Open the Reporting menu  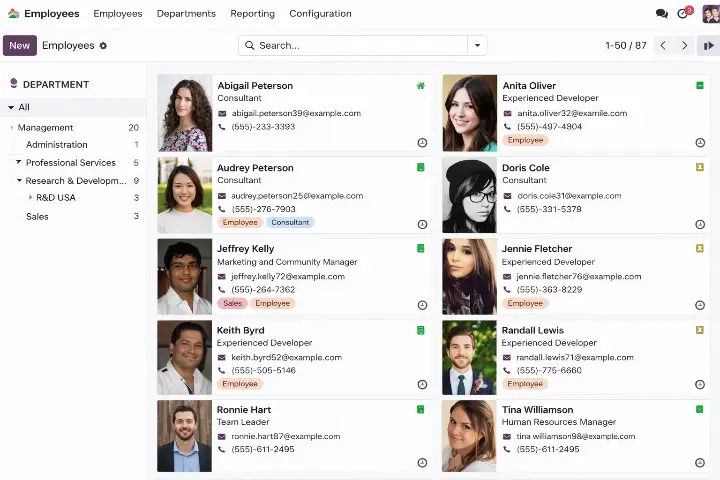click(252, 14)
